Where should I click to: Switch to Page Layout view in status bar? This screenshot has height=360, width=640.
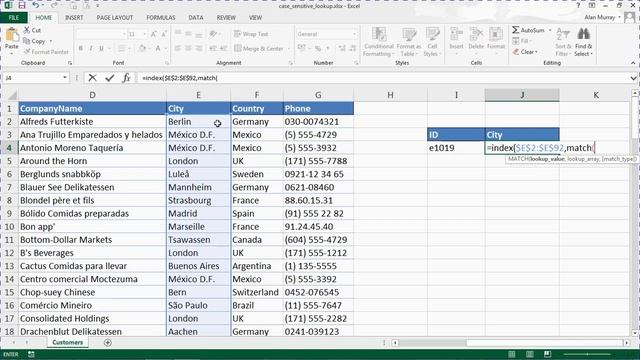coord(530,354)
